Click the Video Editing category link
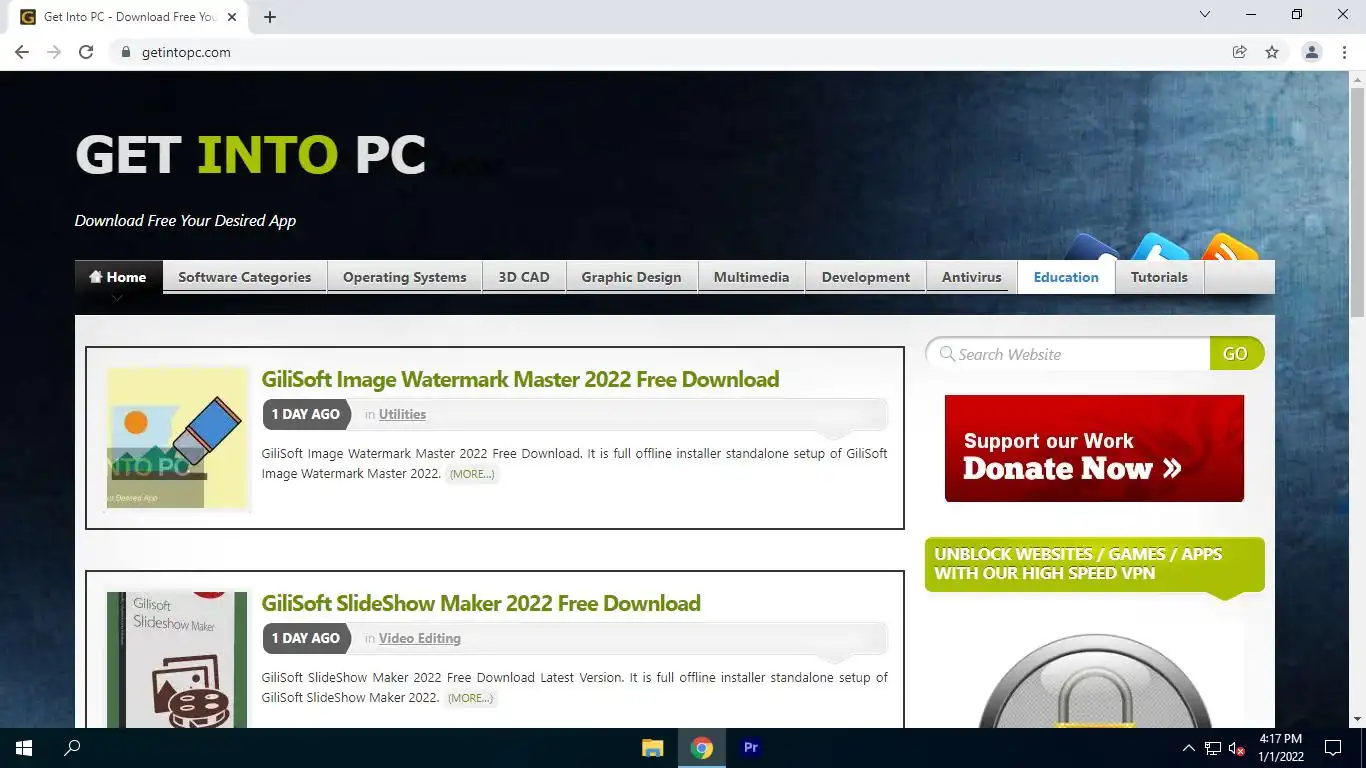The height and width of the screenshot is (768, 1366). (420, 638)
